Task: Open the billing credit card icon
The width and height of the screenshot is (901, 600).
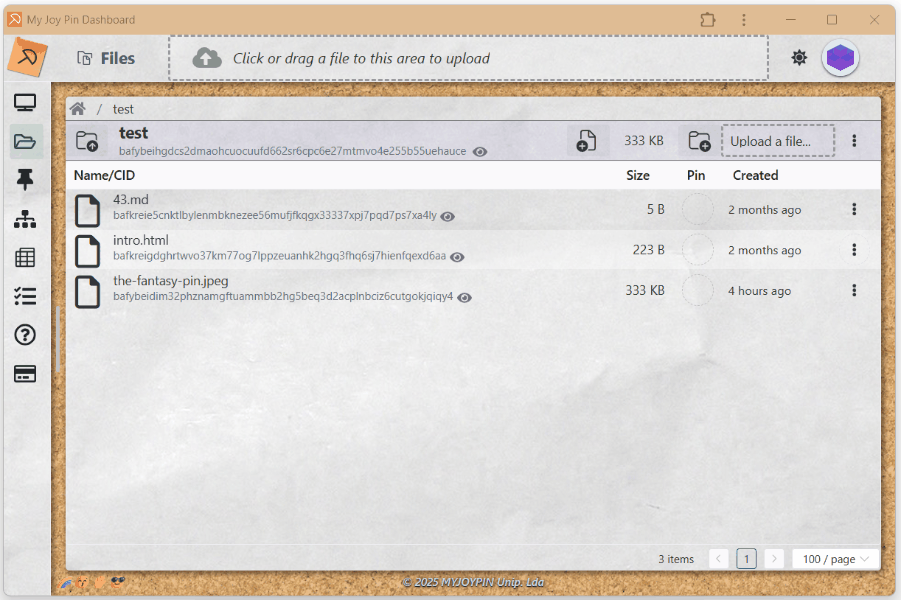Action: tap(25, 374)
